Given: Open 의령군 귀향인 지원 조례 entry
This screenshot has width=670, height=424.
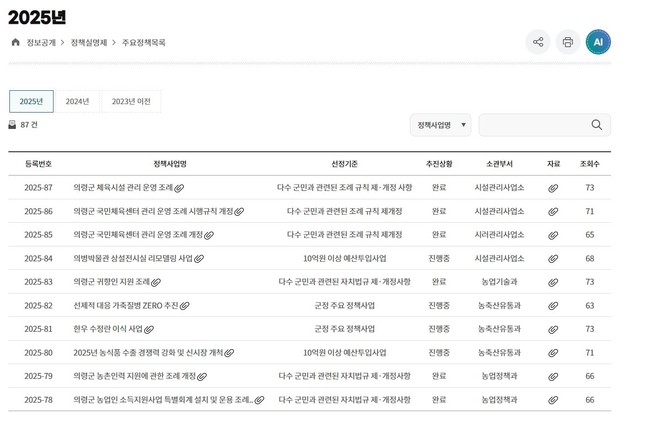Looking at the screenshot, I should point(111,282).
